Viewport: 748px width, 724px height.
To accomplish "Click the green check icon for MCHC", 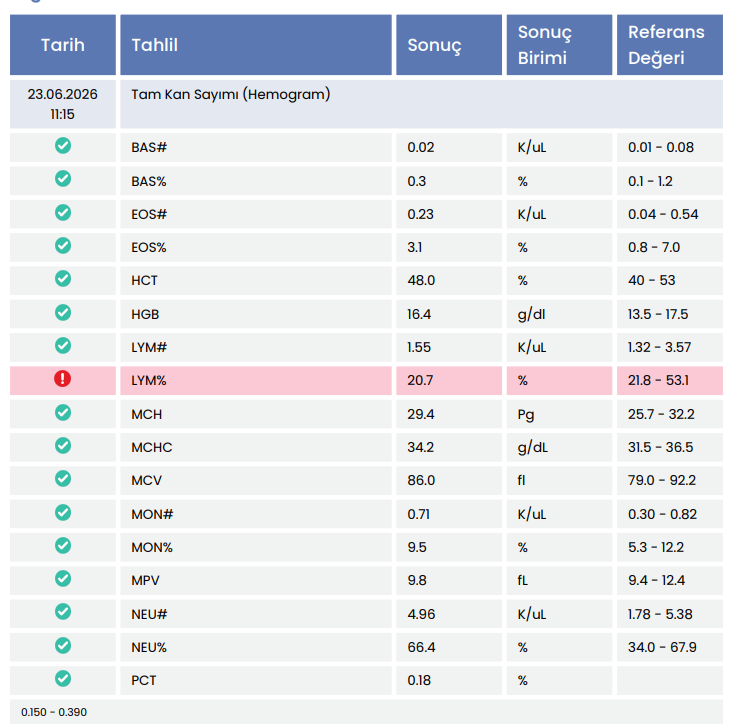I will tap(63, 445).
